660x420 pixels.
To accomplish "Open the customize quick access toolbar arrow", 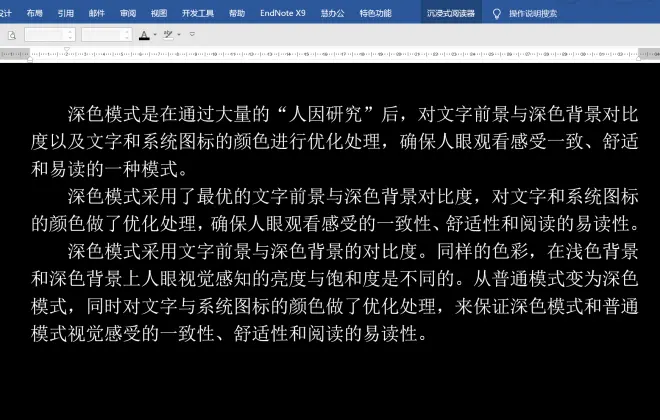I will pos(192,34).
